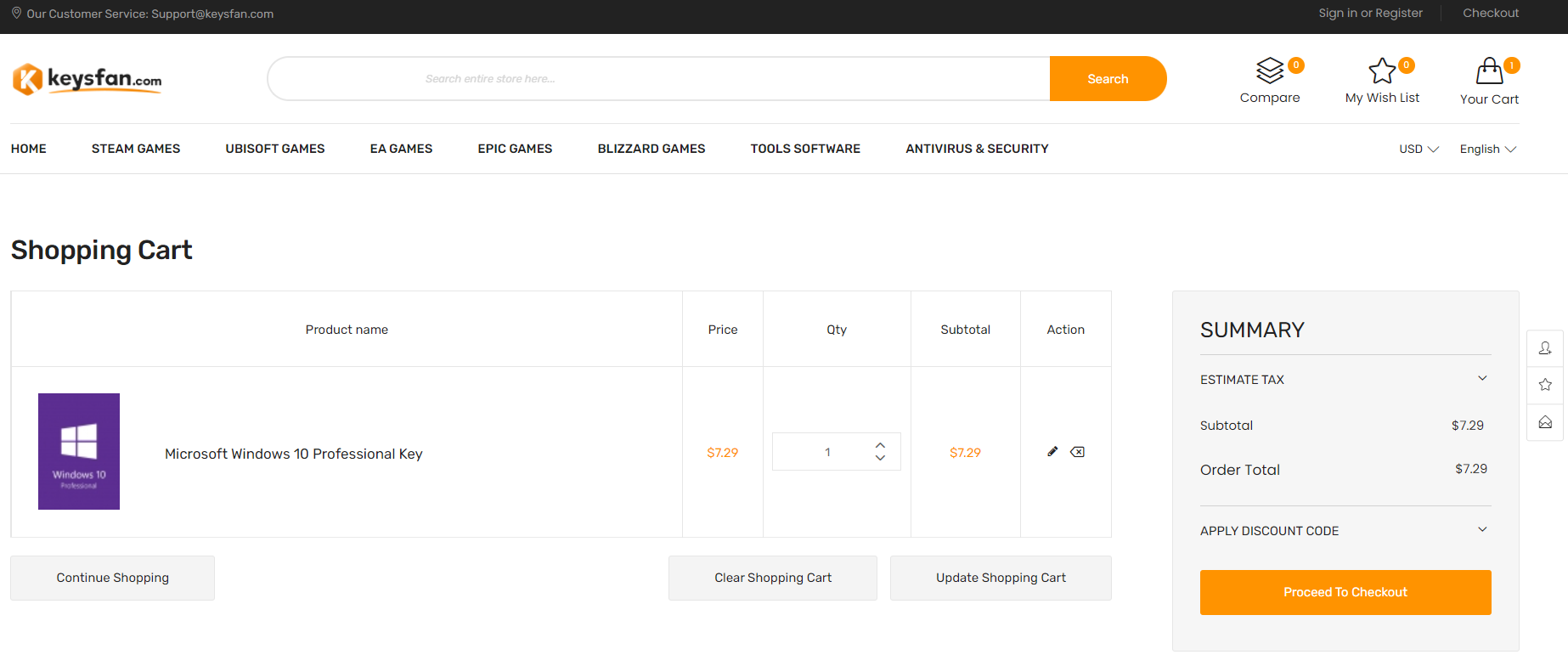
Task: Click the Compare layers icon
Action: [x=1270, y=71]
